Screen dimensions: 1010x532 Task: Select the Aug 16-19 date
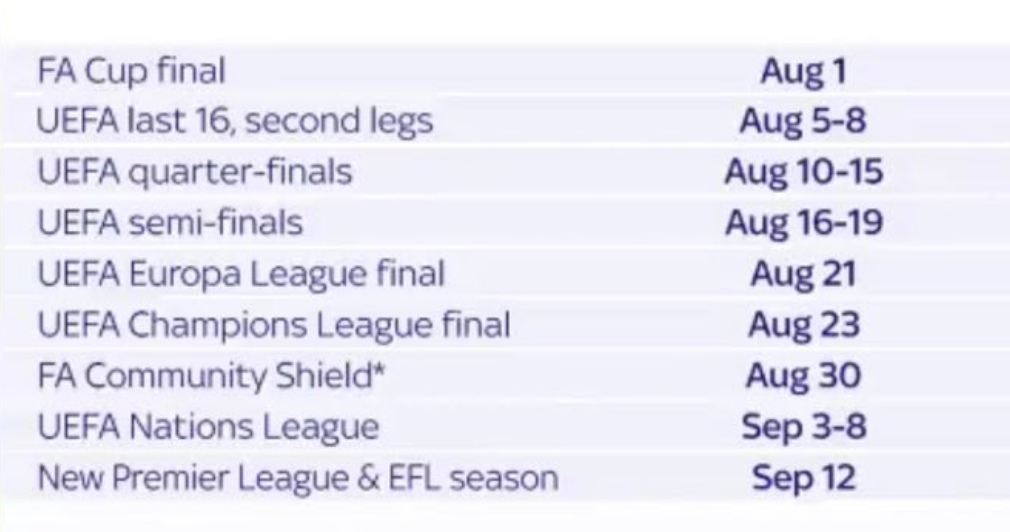[803, 223]
